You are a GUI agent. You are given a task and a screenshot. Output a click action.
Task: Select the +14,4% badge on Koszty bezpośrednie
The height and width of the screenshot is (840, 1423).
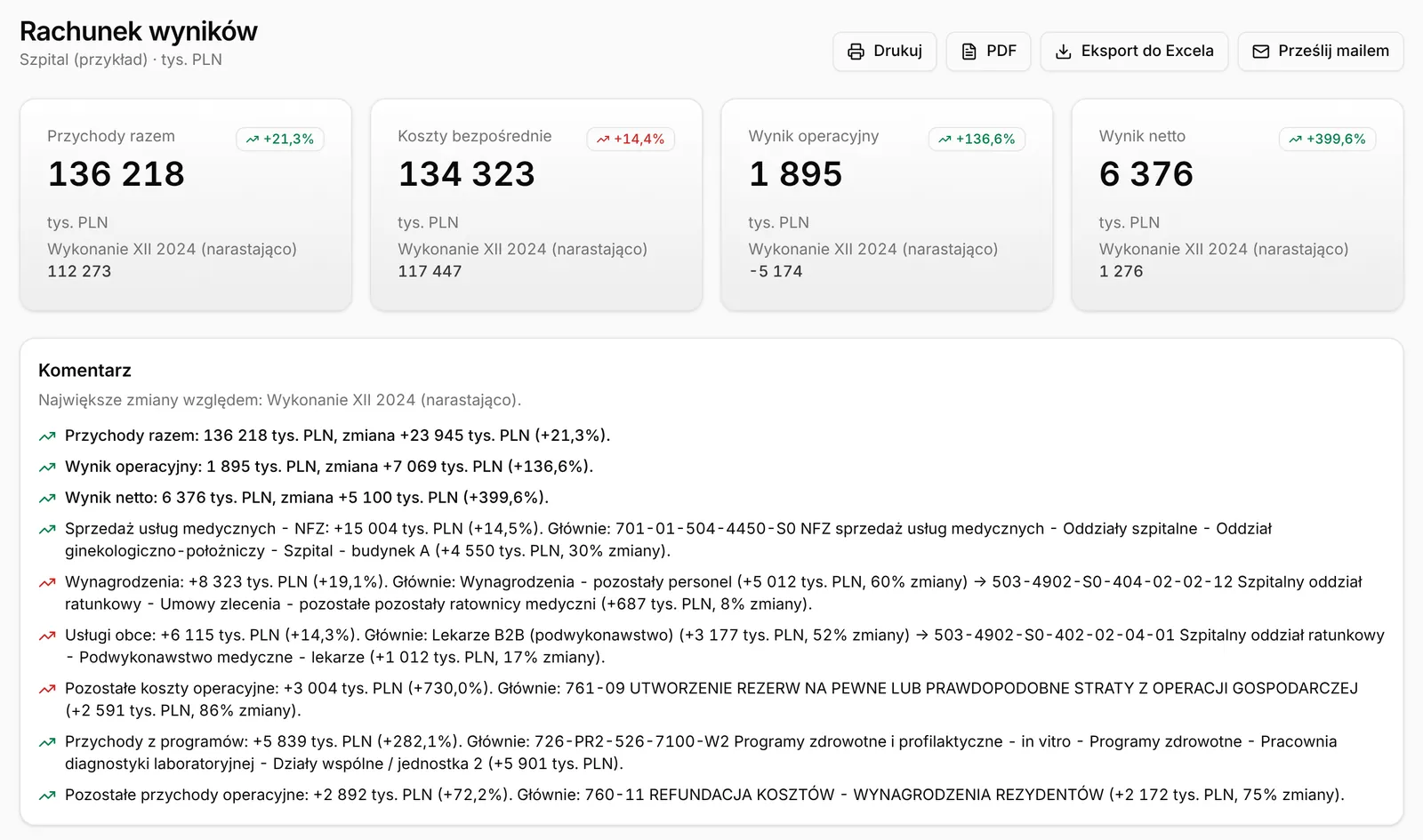[631, 139]
